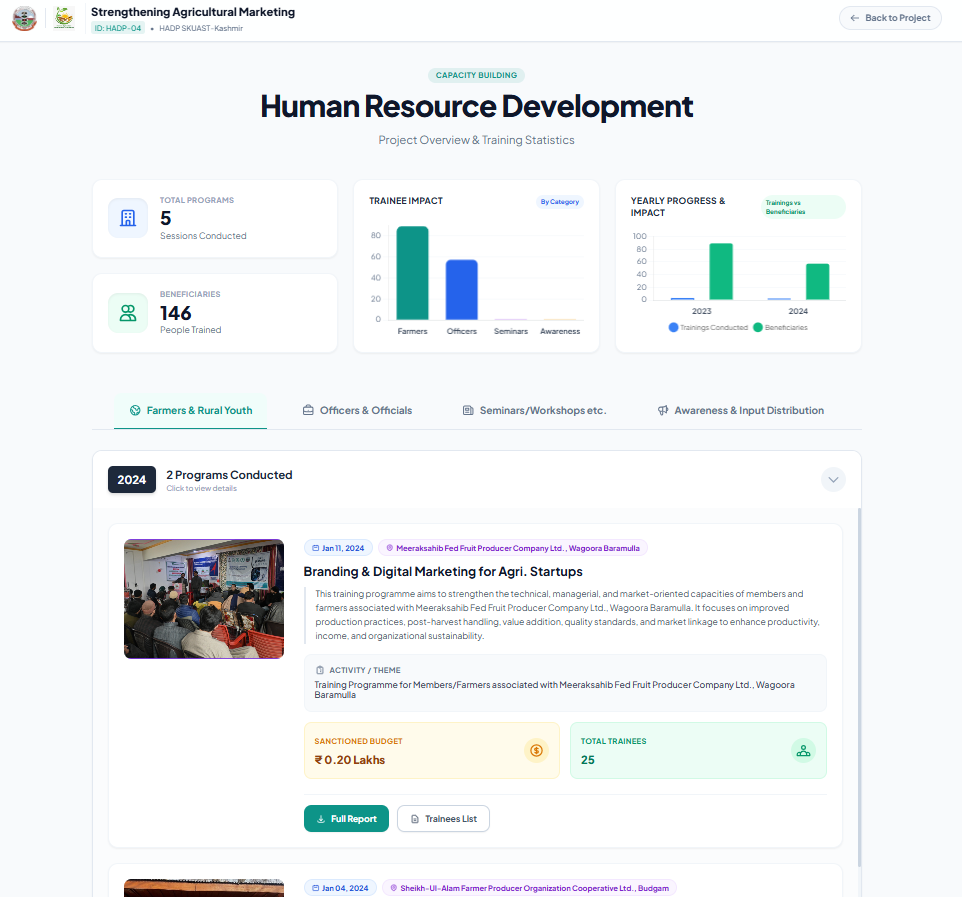Select the SKUAST-Kashmir logo icon

coord(64,18)
